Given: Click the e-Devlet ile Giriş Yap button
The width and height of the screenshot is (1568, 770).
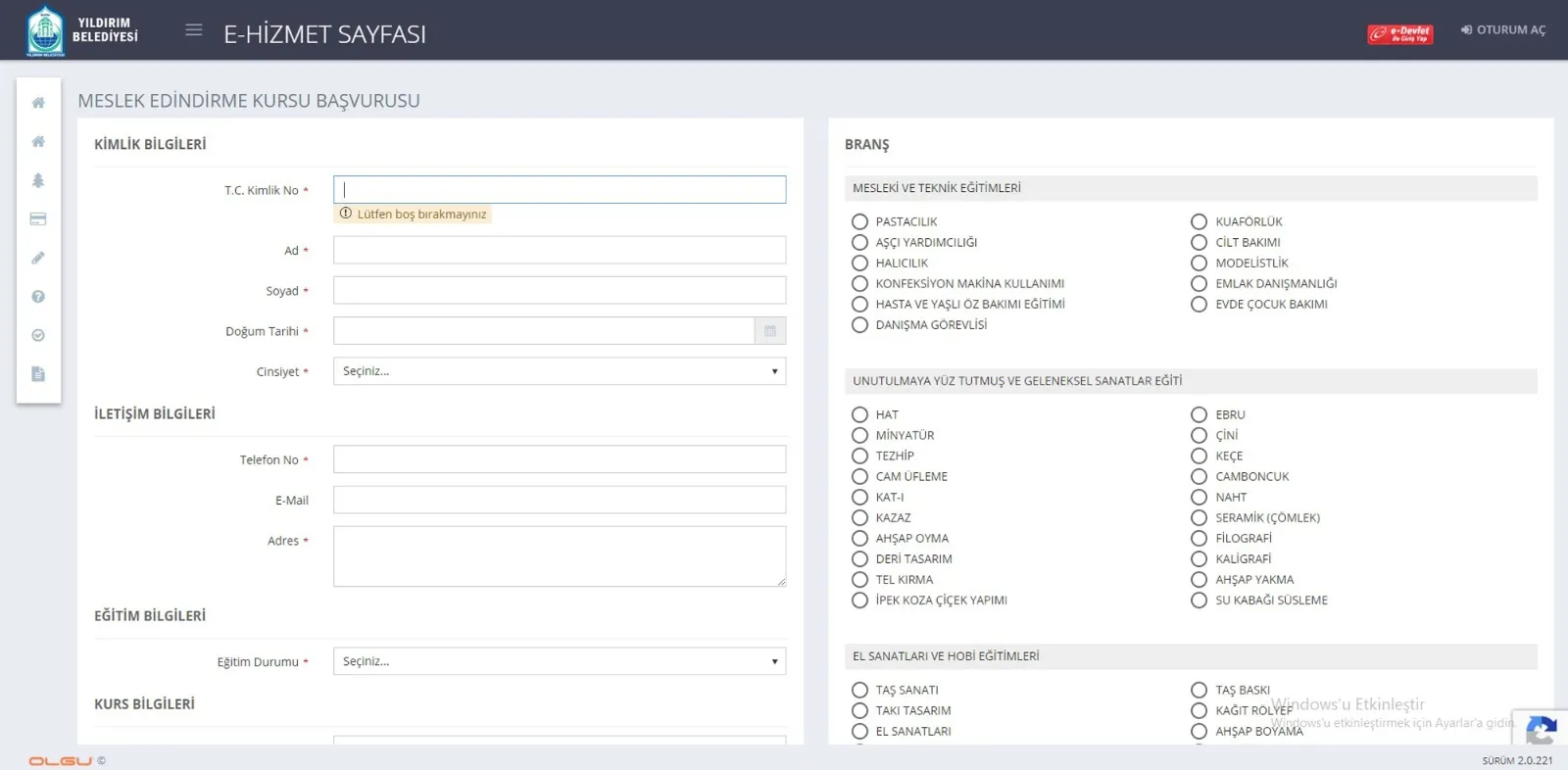Looking at the screenshot, I should [x=1399, y=34].
